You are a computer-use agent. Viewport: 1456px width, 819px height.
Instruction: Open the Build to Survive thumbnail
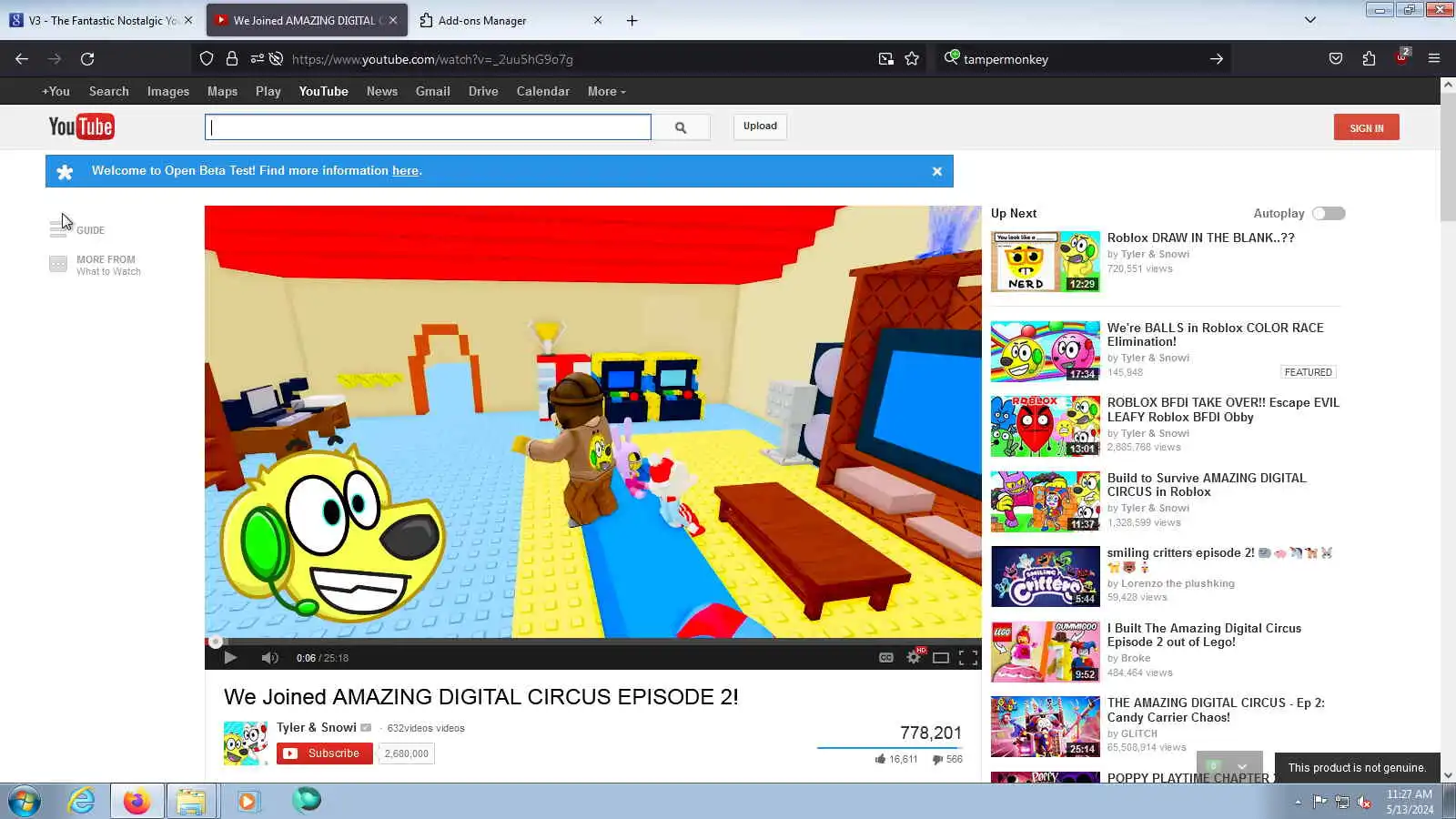click(x=1046, y=501)
